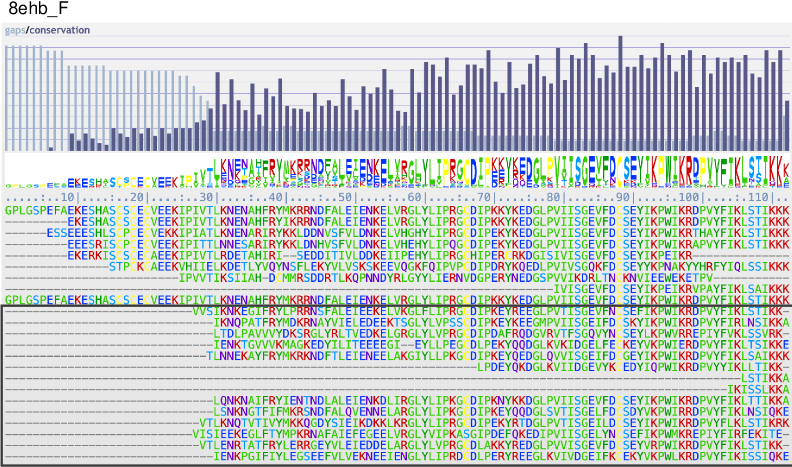Select the short sequence 'IKISSLKKA'
The height and width of the screenshot is (467, 792).
click(758, 388)
